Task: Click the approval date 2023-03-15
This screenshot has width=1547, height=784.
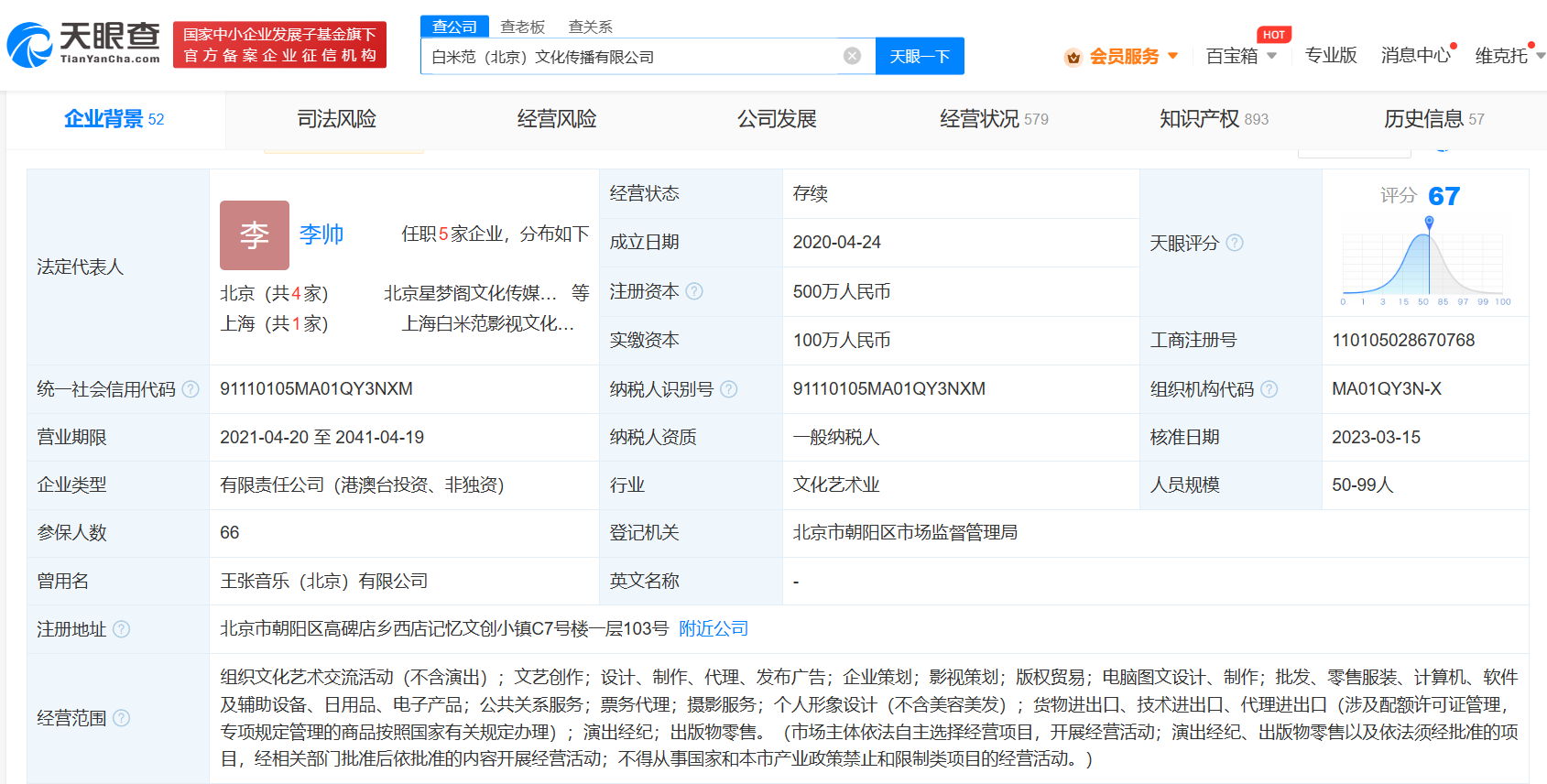Action: point(1376,438)
